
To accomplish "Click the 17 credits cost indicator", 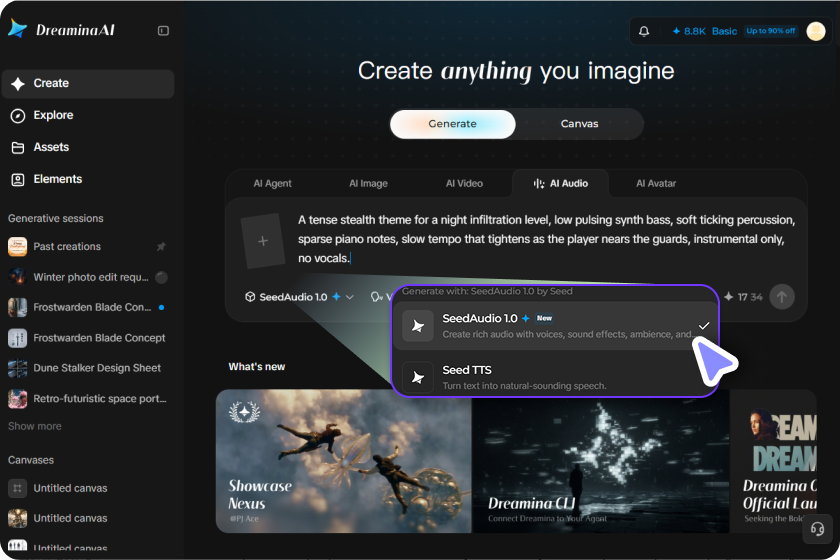I will tap(743, 297).
